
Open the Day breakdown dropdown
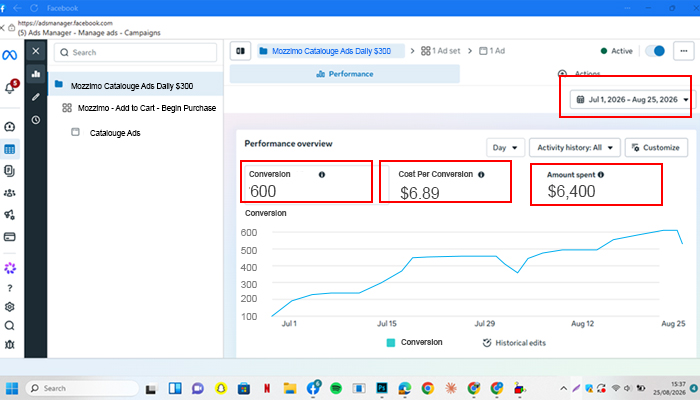point(505,147)
